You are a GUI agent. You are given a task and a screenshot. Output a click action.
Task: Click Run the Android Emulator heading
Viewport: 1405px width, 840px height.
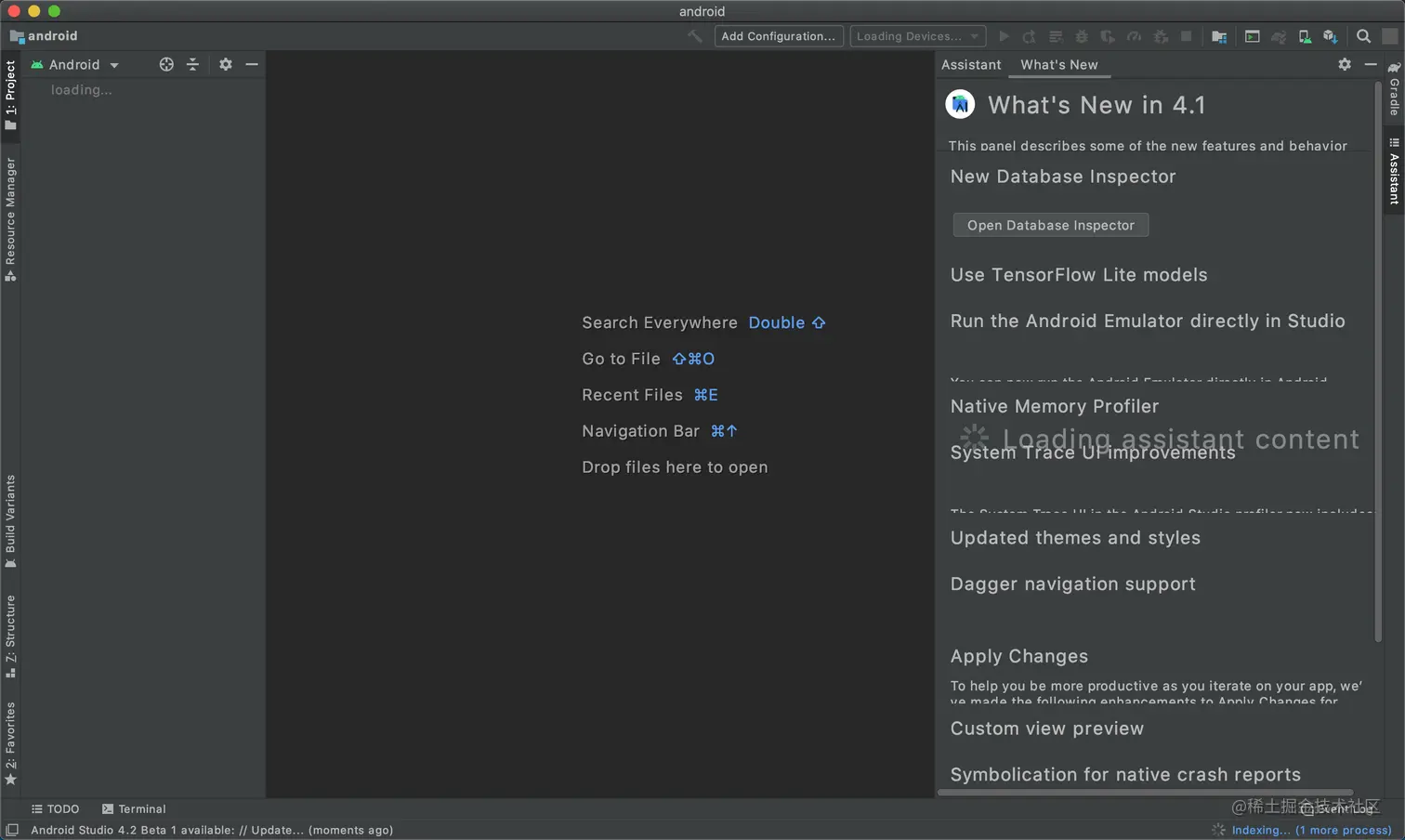coord(1148,321)
